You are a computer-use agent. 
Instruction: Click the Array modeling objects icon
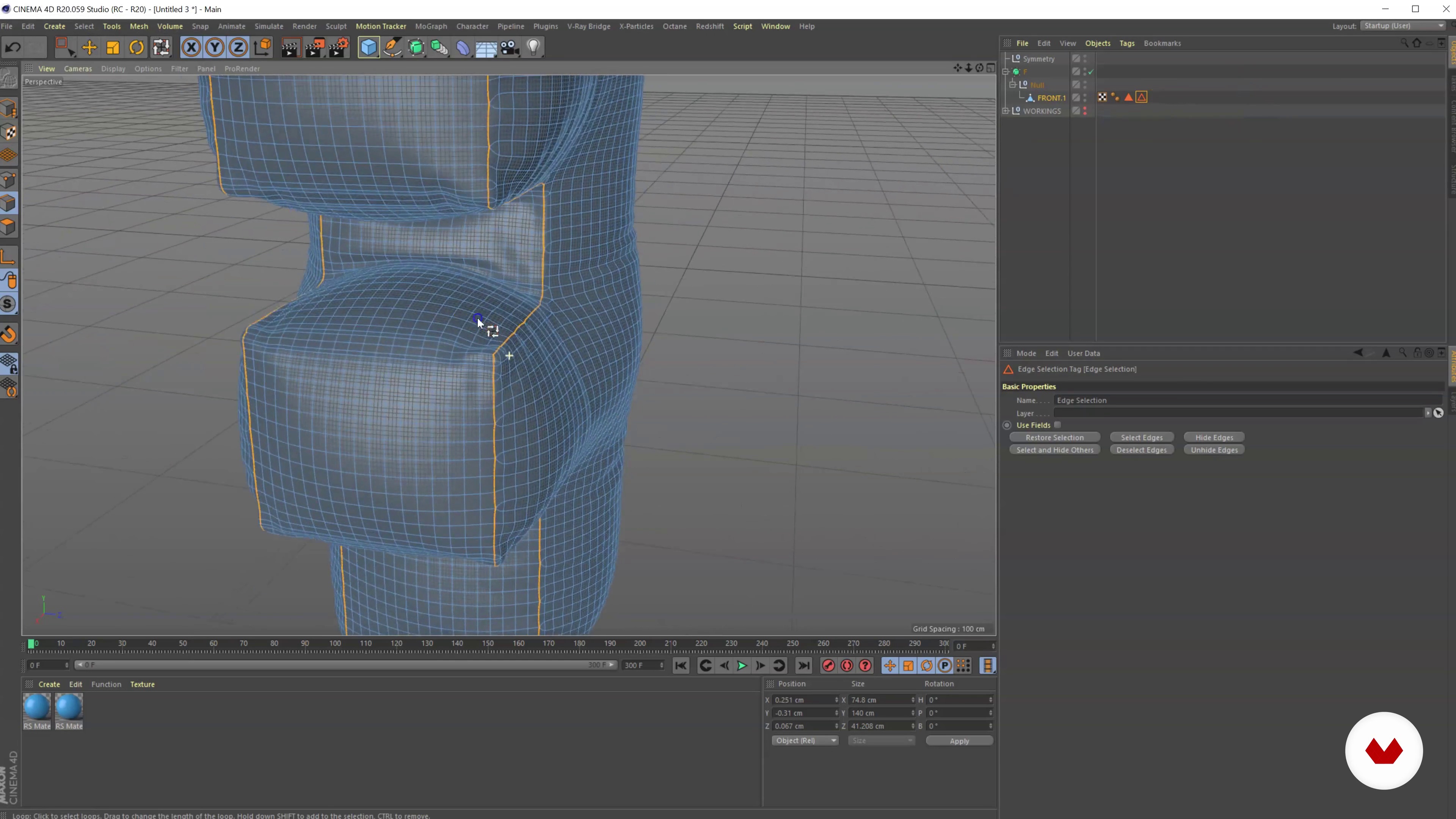[x=440, y=47]
